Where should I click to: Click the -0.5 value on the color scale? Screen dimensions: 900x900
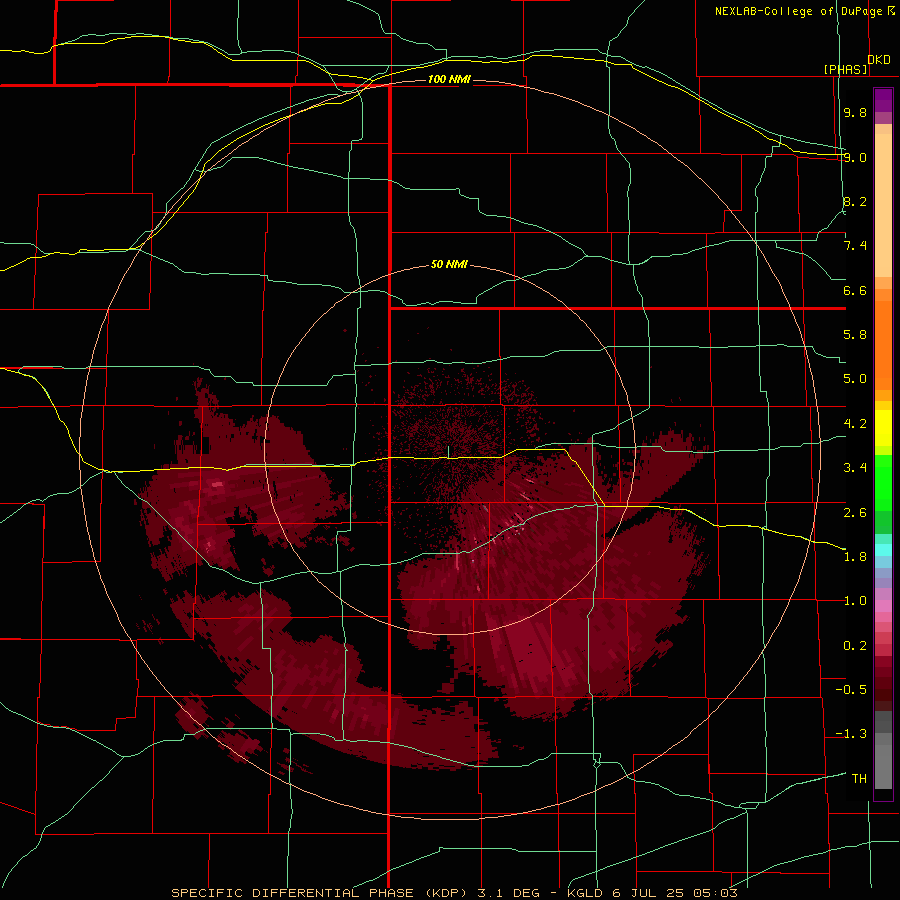(851, 690)
